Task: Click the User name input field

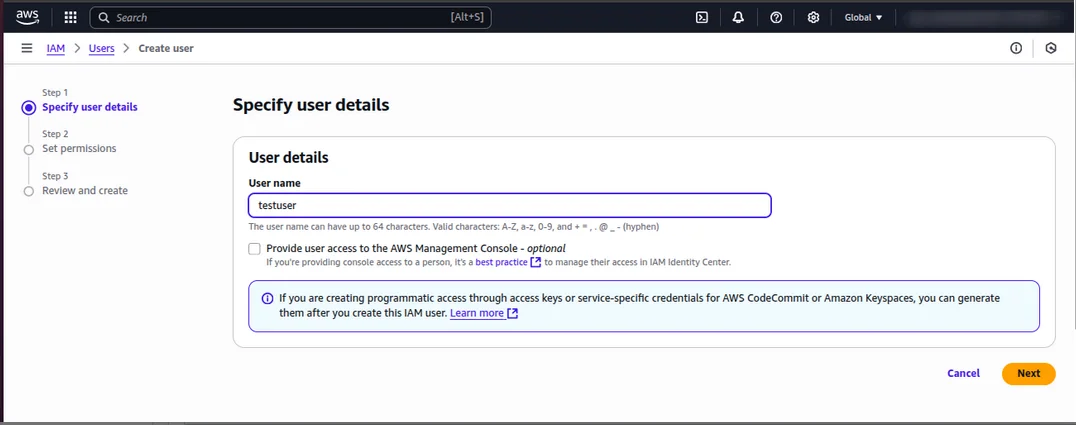Action: click(509, 205)
